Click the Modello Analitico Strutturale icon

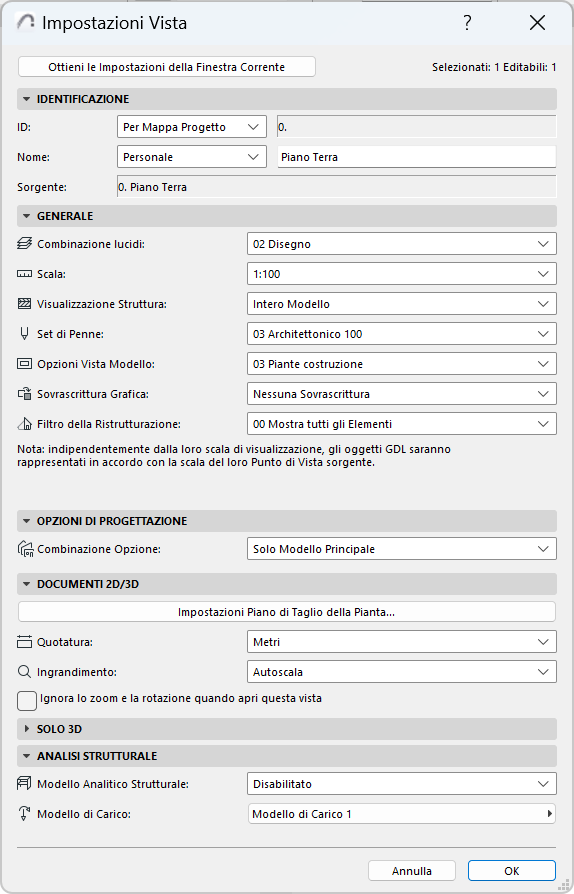(25, 784)
